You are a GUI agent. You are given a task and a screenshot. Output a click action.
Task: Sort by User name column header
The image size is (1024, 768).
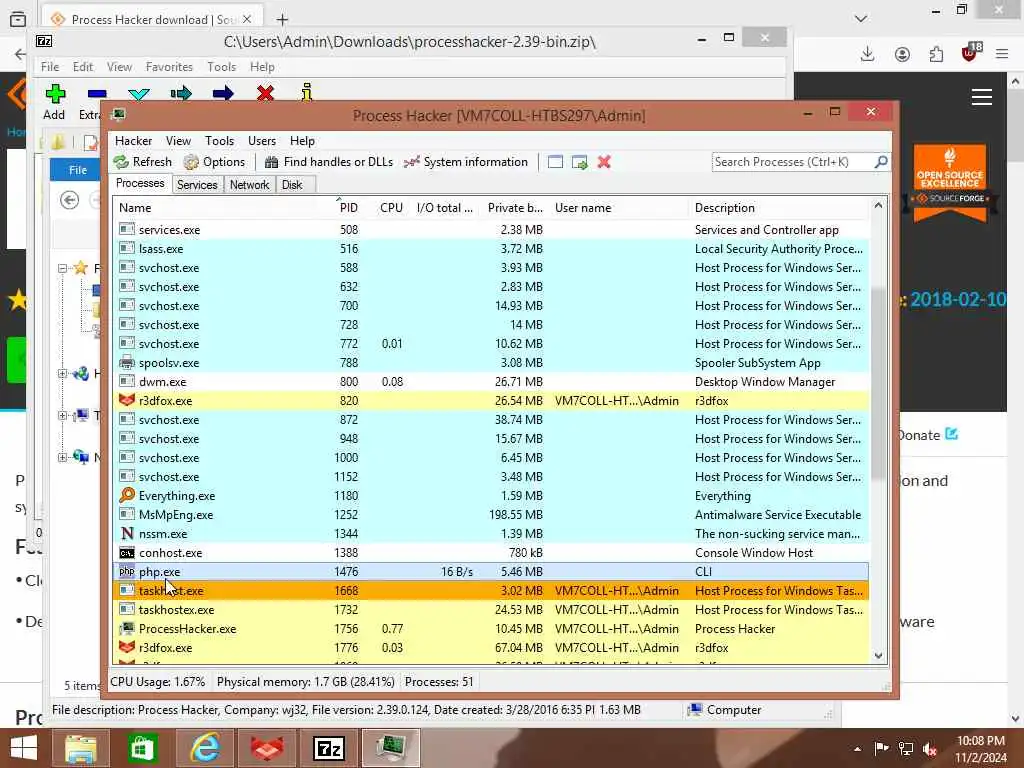tap(583, 208)
